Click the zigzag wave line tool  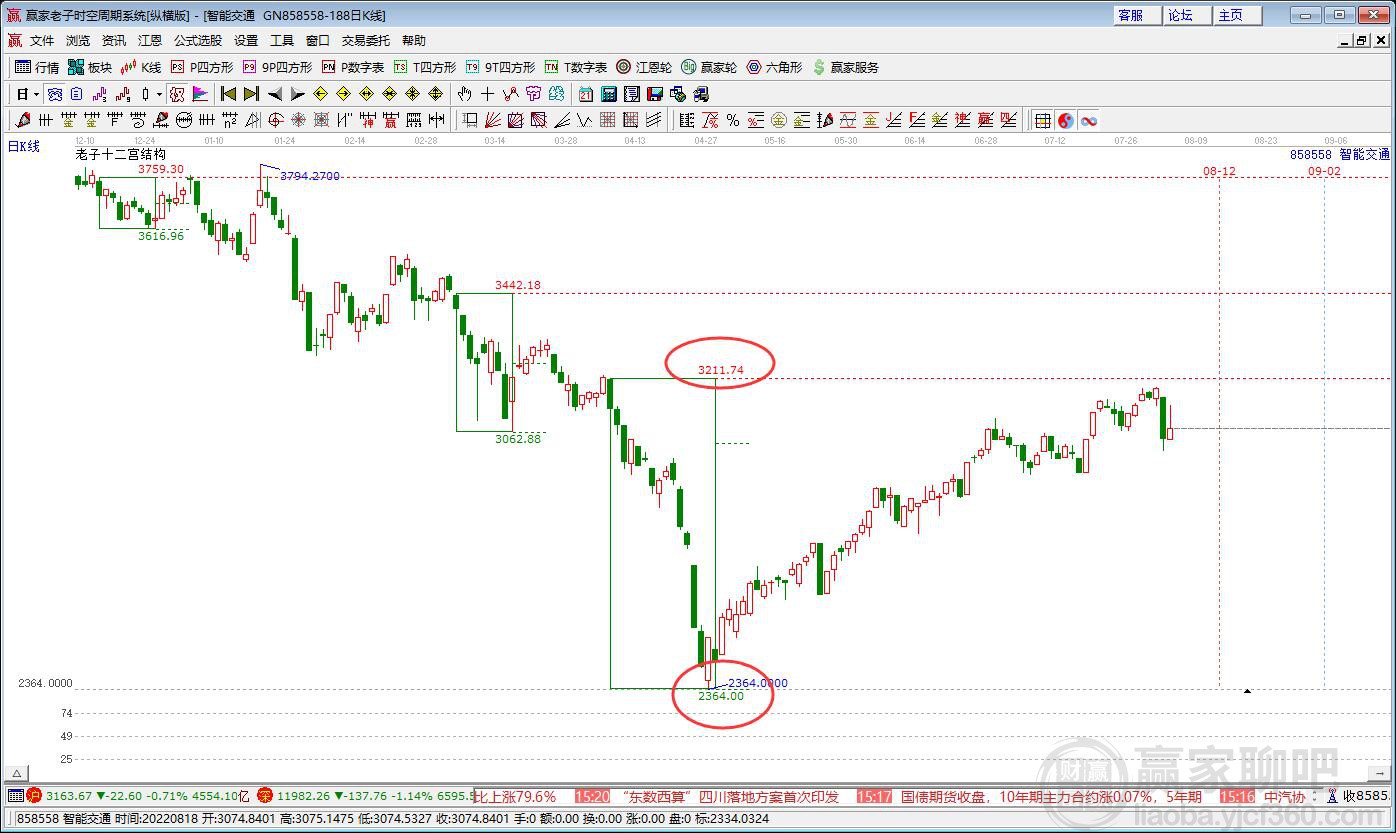[x=584, y=120]
